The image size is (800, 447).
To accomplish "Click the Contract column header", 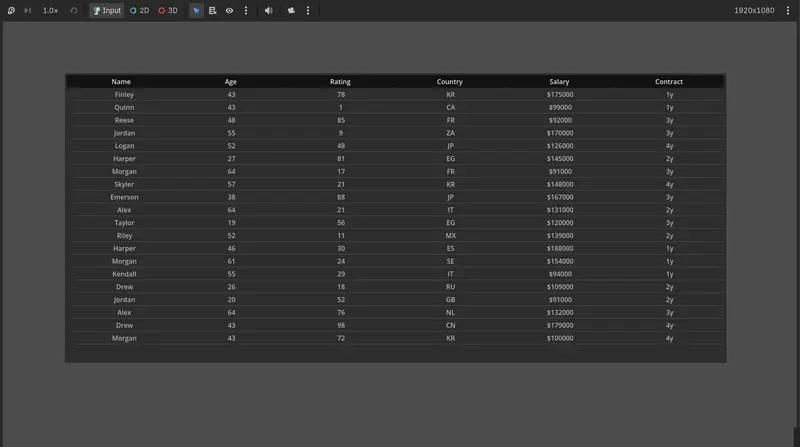I will pyautogui.click(x=669, y=82).
